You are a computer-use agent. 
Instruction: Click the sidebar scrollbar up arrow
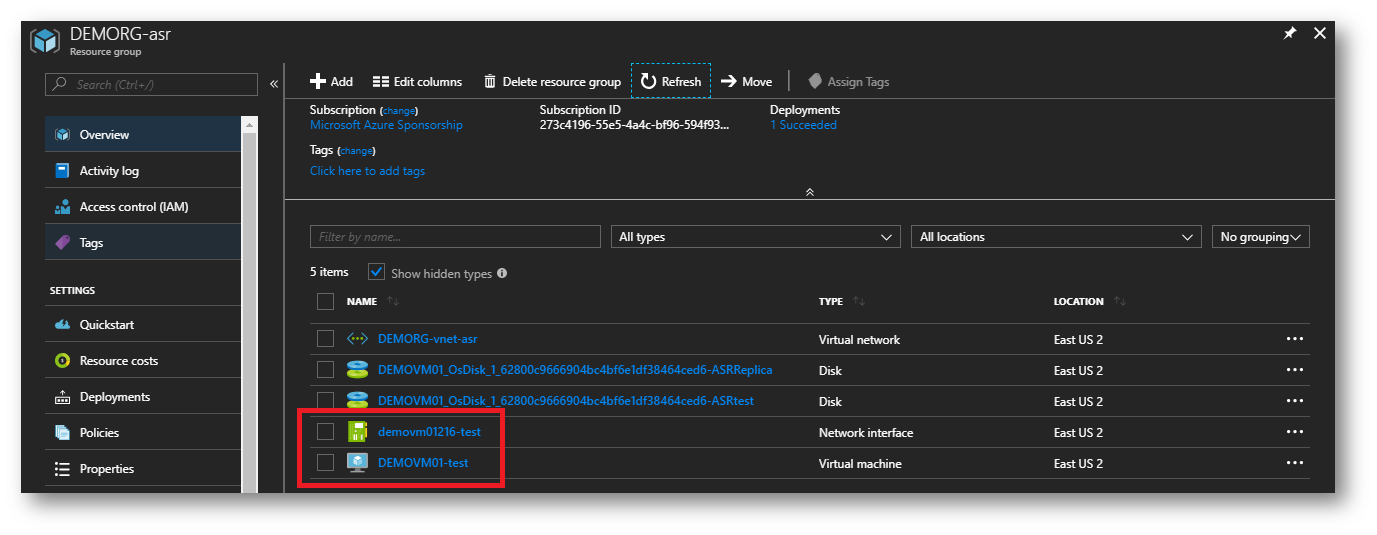[249, 124]
